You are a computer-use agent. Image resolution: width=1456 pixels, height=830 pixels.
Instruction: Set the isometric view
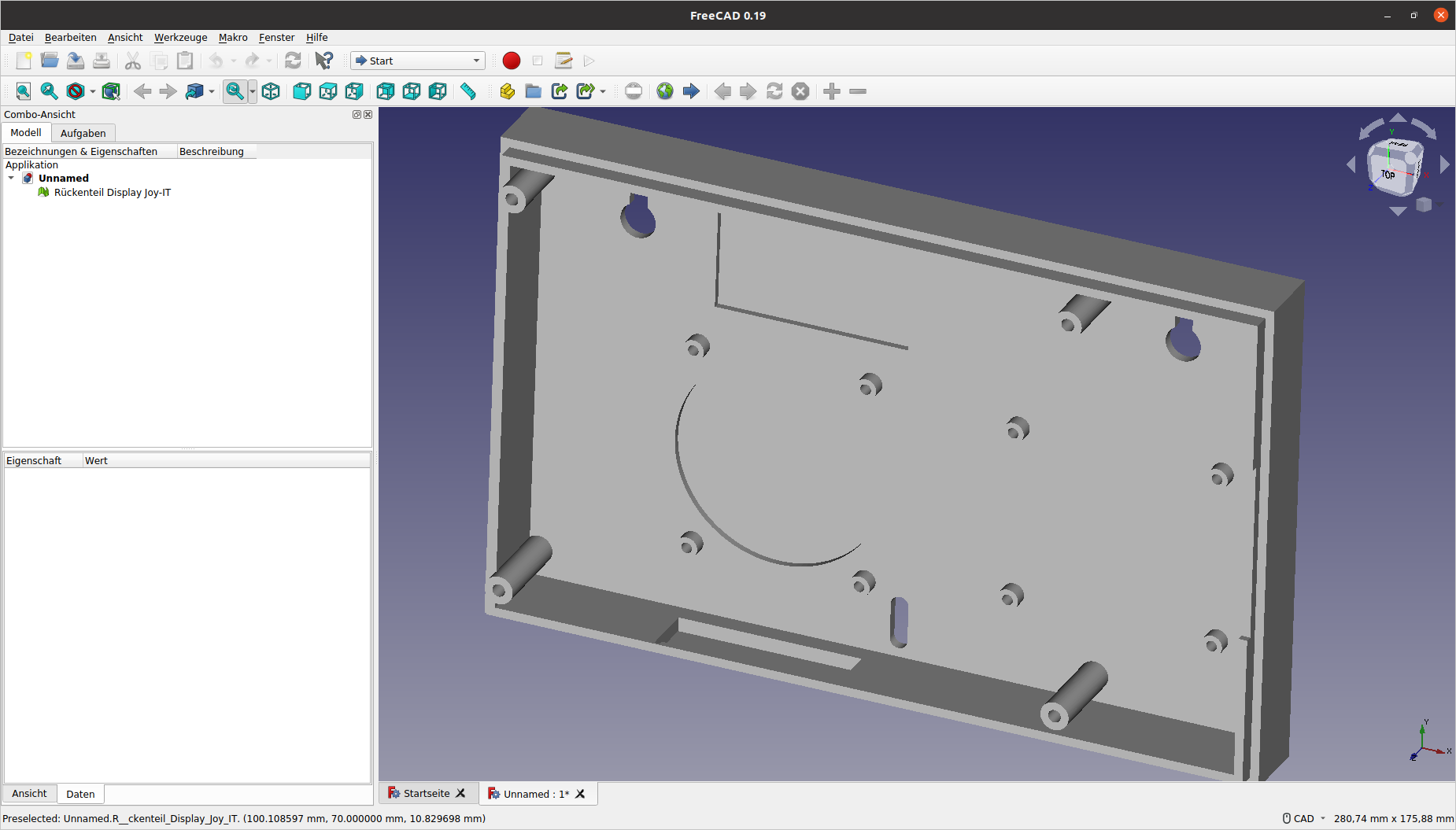[x=271, y=91]
